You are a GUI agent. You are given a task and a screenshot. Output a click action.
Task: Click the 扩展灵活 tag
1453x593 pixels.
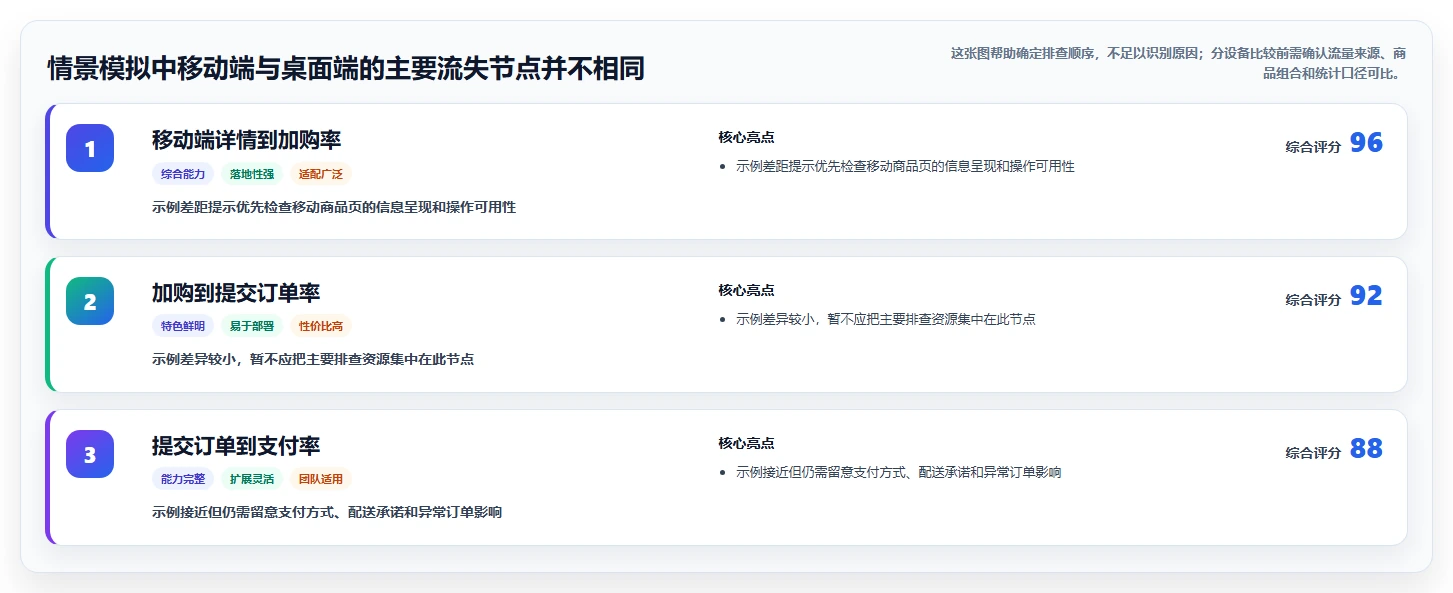point(252,479)
